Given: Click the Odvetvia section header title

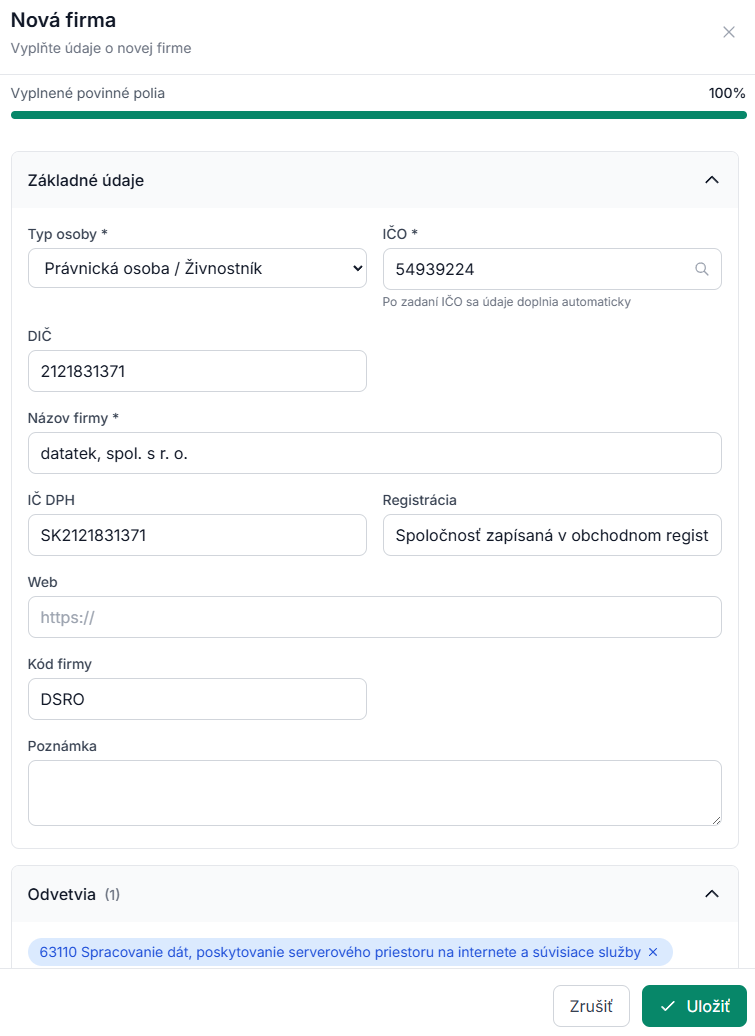Looking at the screenshot, I should click(x=61, y=894).
